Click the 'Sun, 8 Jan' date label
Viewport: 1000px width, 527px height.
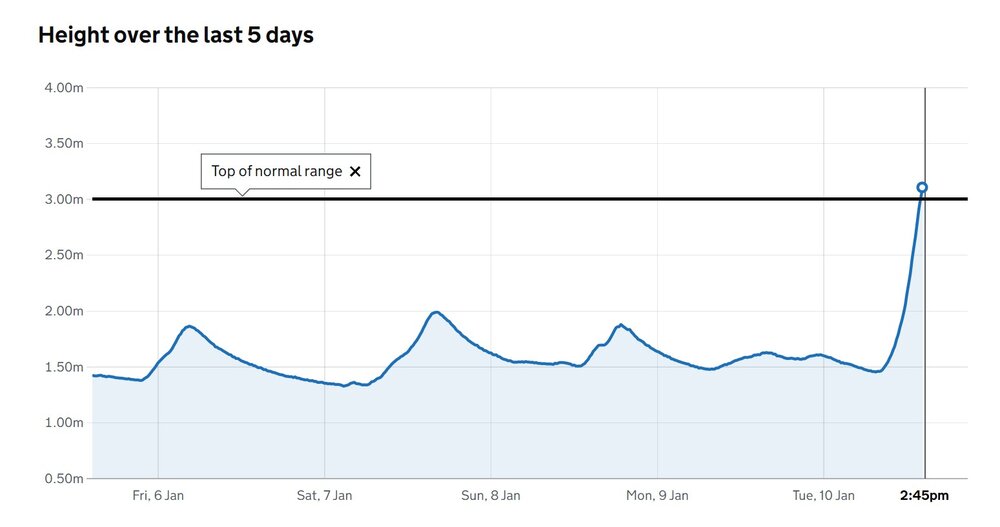point(491,495)
